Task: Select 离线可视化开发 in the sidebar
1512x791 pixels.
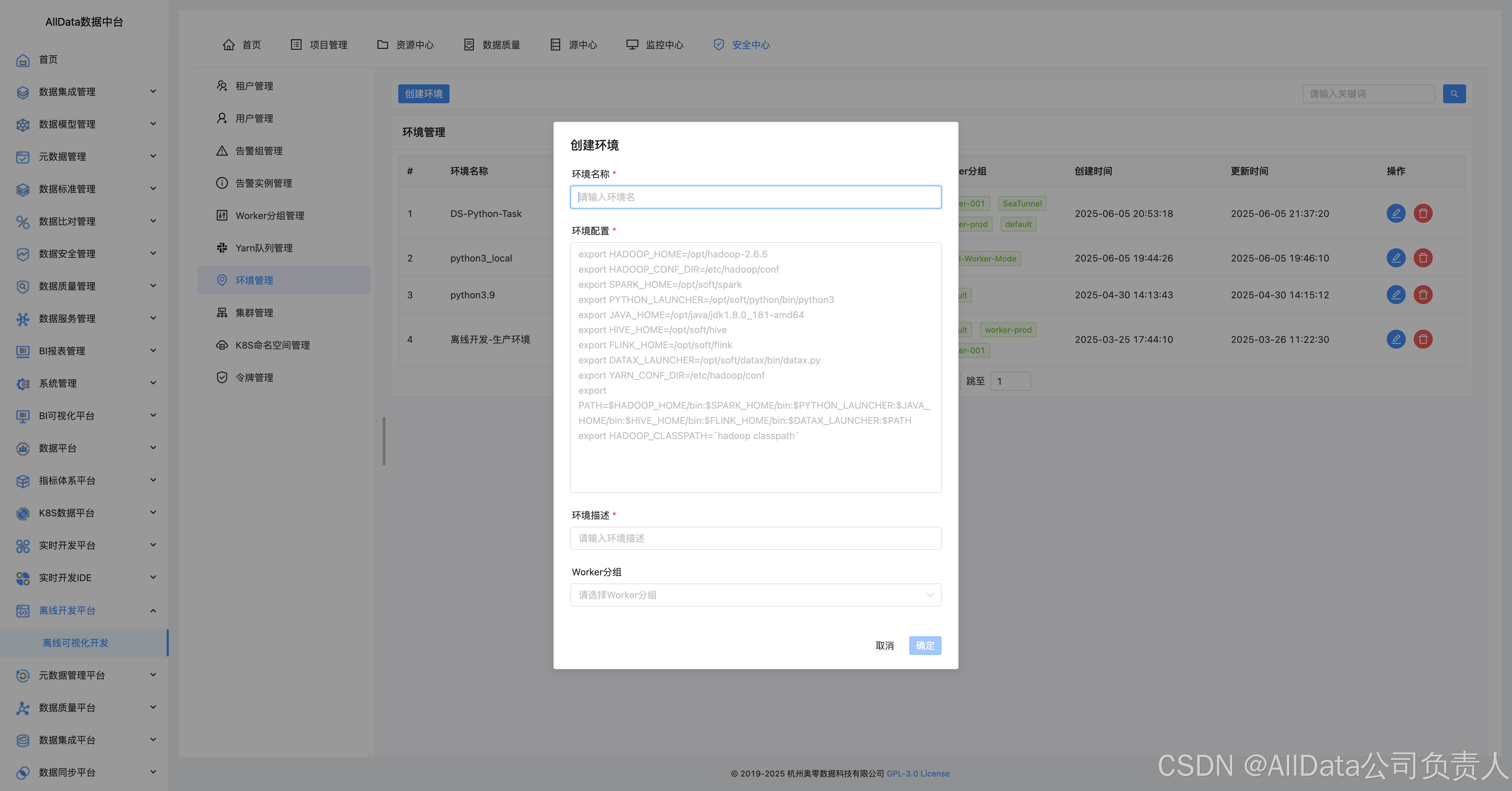Action: point(84,643)
